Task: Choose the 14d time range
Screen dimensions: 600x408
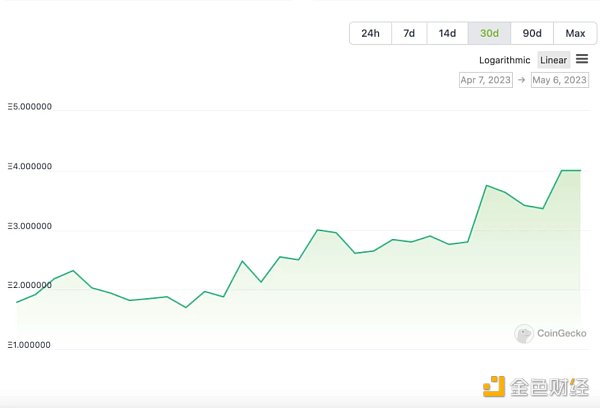Action: (447, 33)
